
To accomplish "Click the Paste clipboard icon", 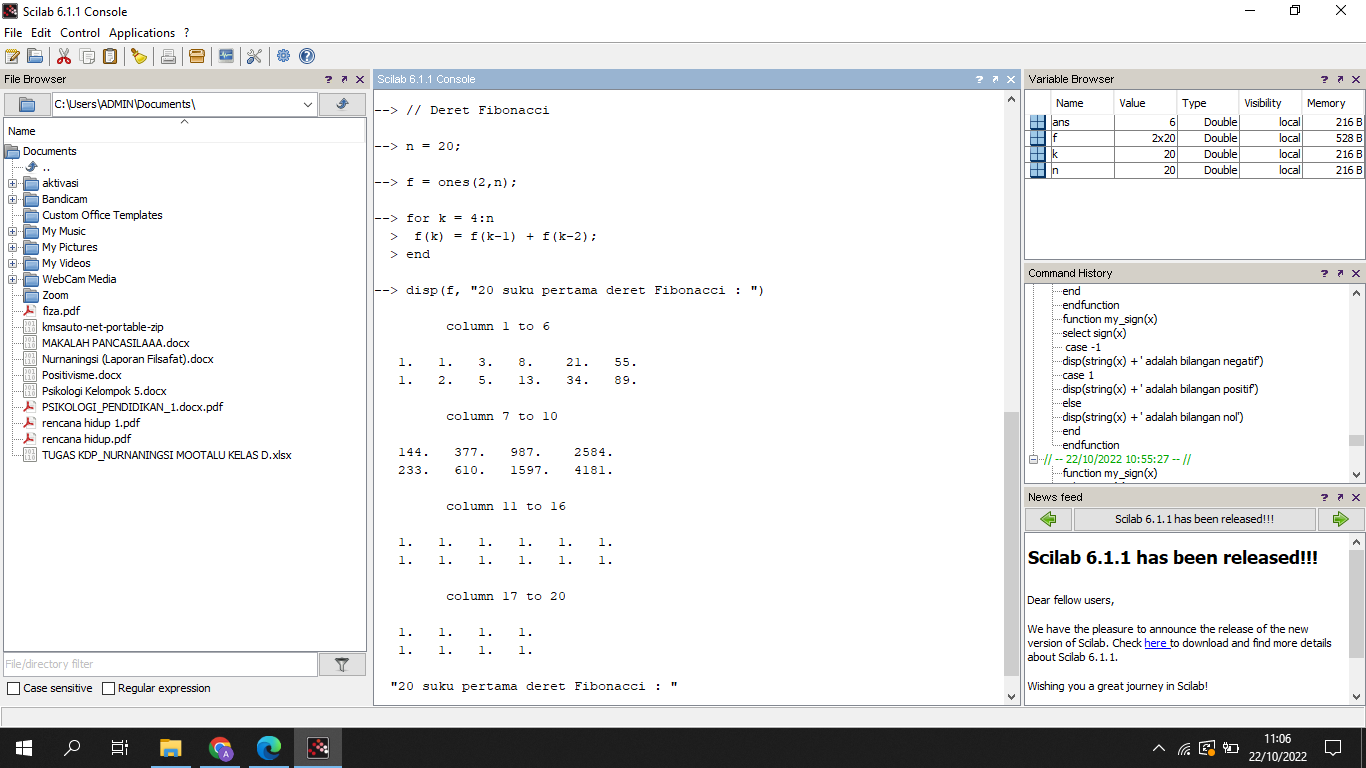I will [110, 56].
